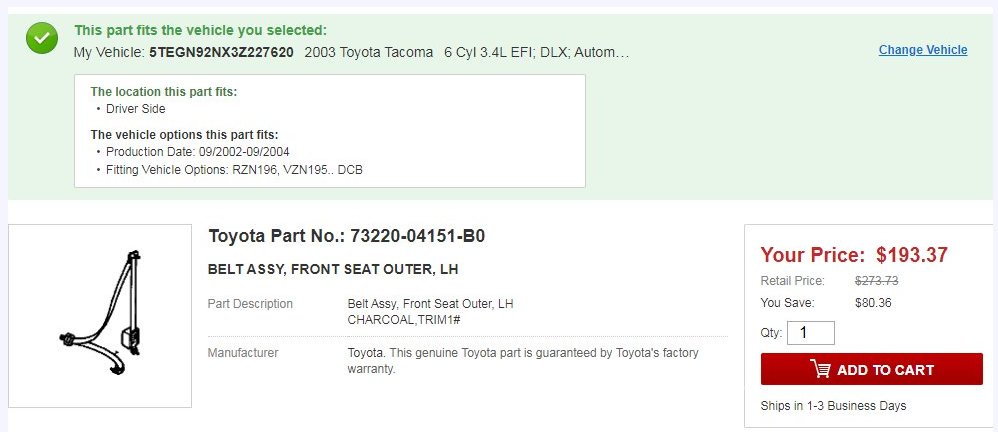Click the green checkmark fitment icon
The width and height of the screenshot is (998, 432).
coord(42,38)
